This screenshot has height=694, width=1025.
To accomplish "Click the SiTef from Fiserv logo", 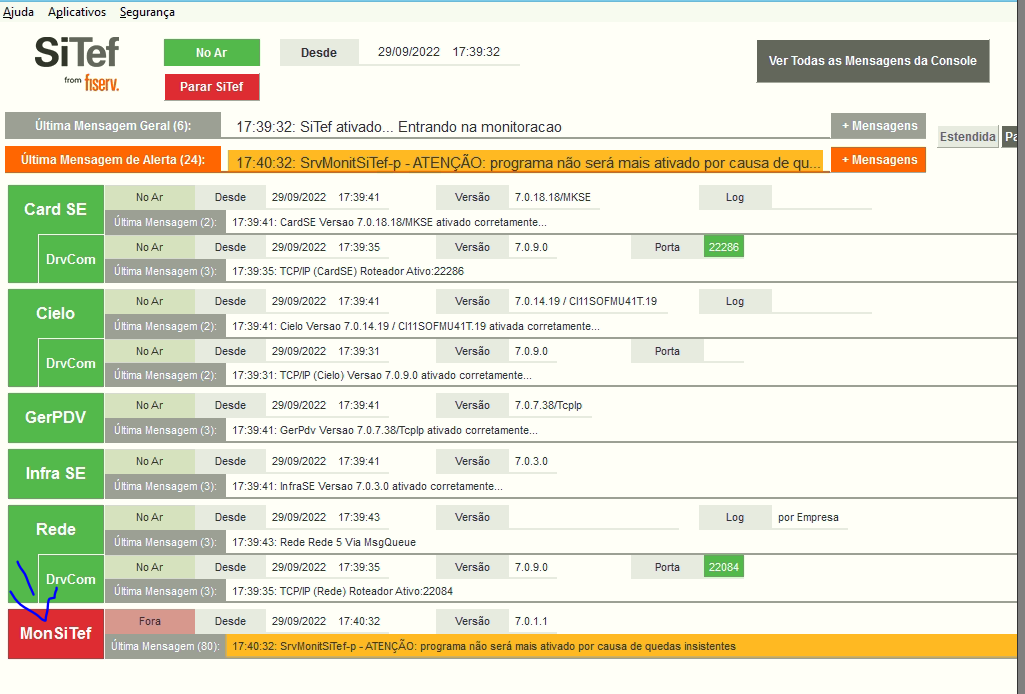I will [x=77, y=63].
